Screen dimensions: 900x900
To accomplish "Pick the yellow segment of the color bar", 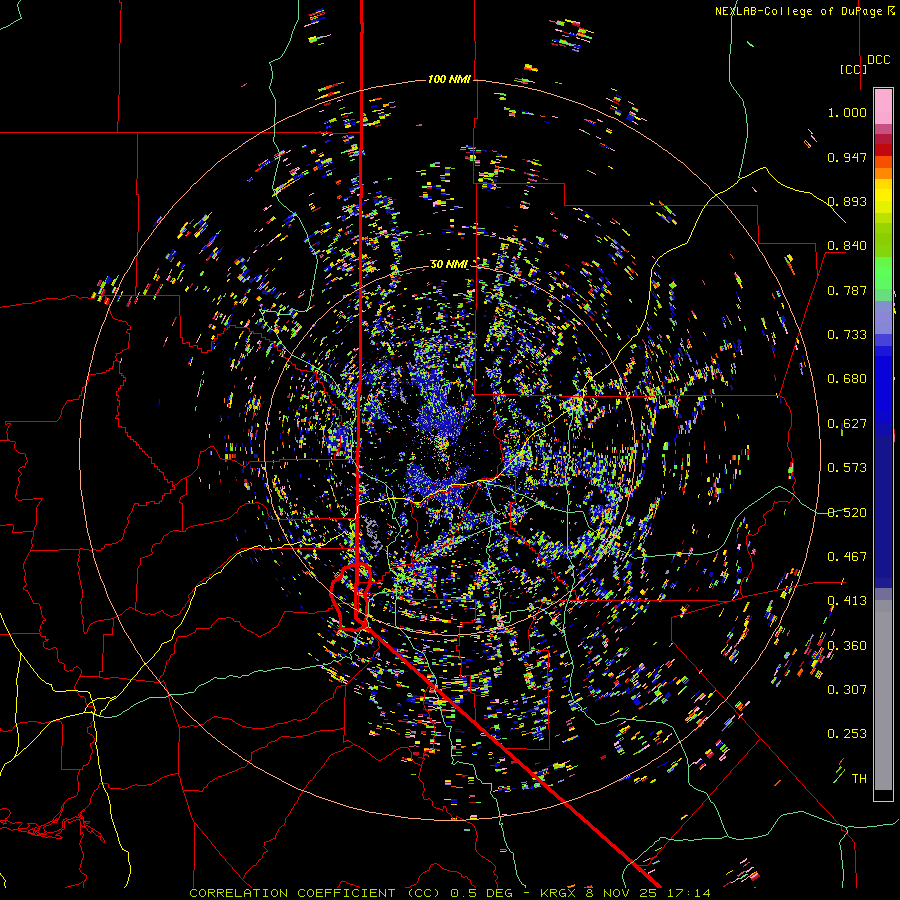I will [x=883, y=196].
